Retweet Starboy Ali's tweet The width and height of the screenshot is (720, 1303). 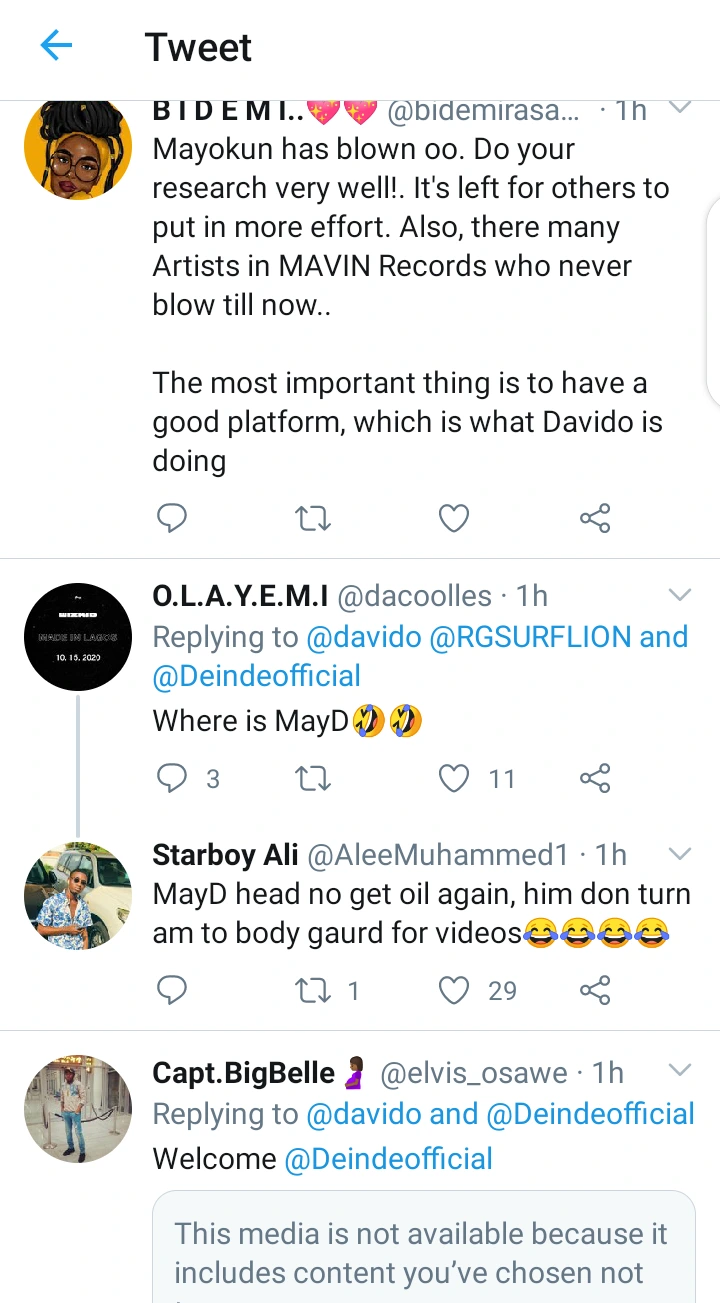[x=313, y=990]
